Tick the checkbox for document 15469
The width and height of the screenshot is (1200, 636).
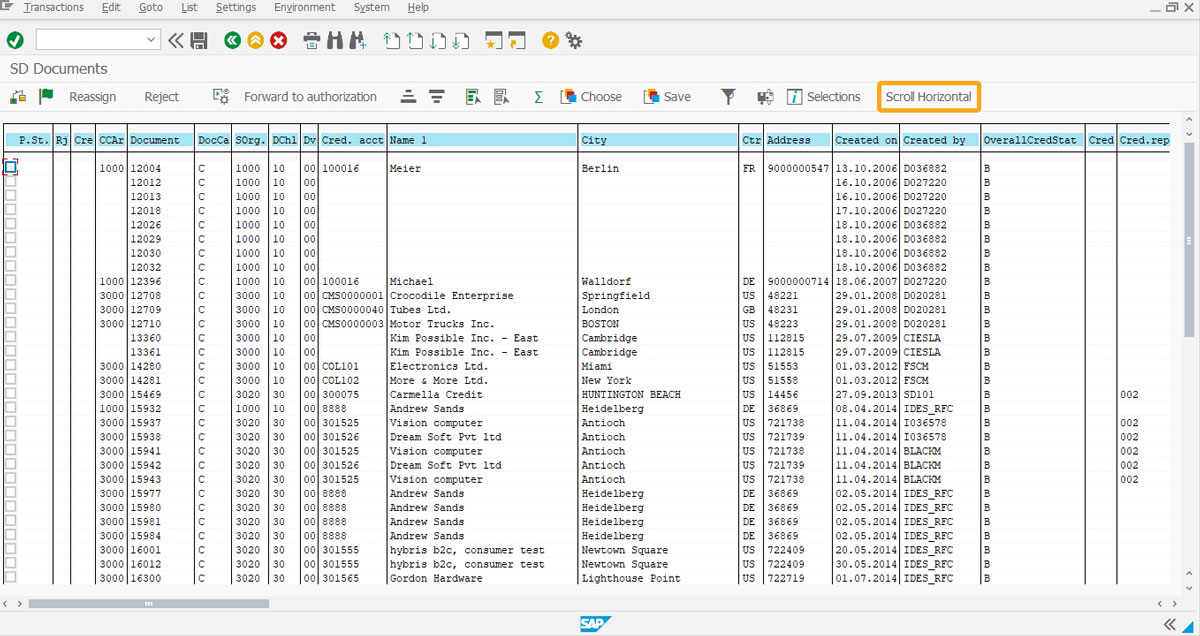(x=11, y=394)
